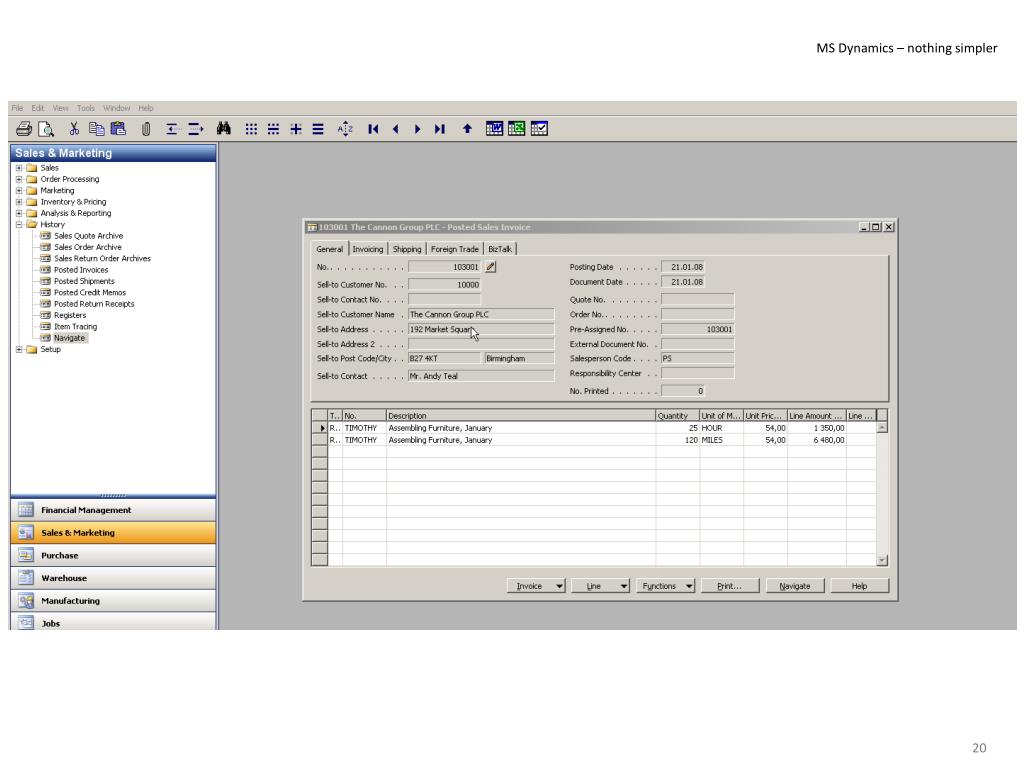1024x768 pixels.
Task: Expand the Order Processing folder
Action: pyautogui.click(x=19, y=179)
